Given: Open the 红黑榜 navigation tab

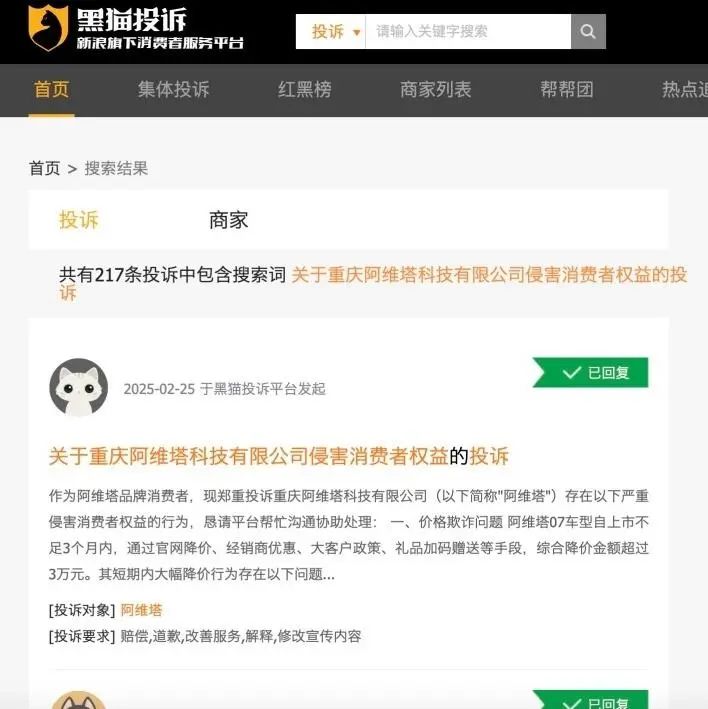Looking at the screenshot, I should pos(305,90).
